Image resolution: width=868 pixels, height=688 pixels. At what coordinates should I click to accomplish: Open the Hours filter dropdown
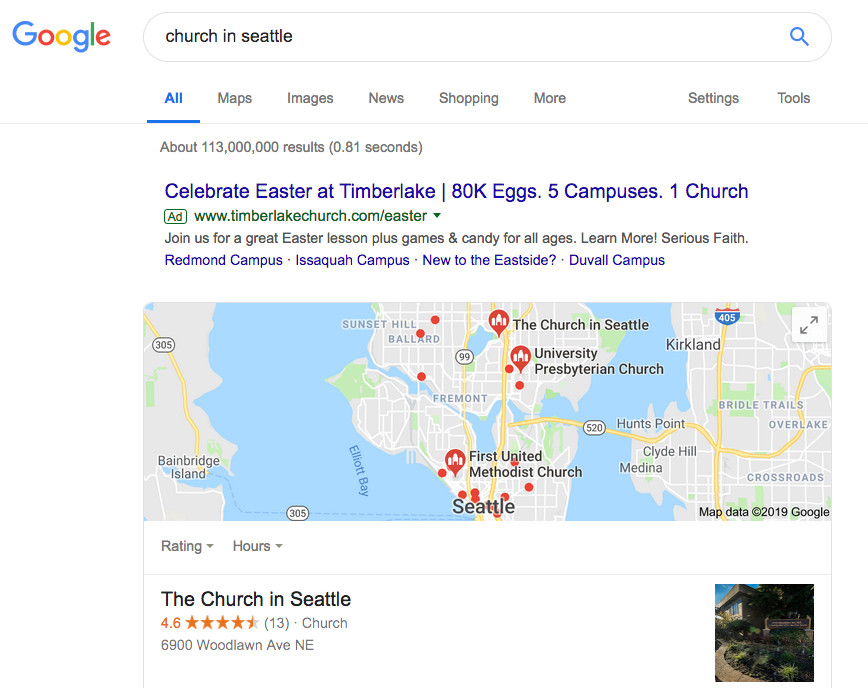tap(256, 546)
